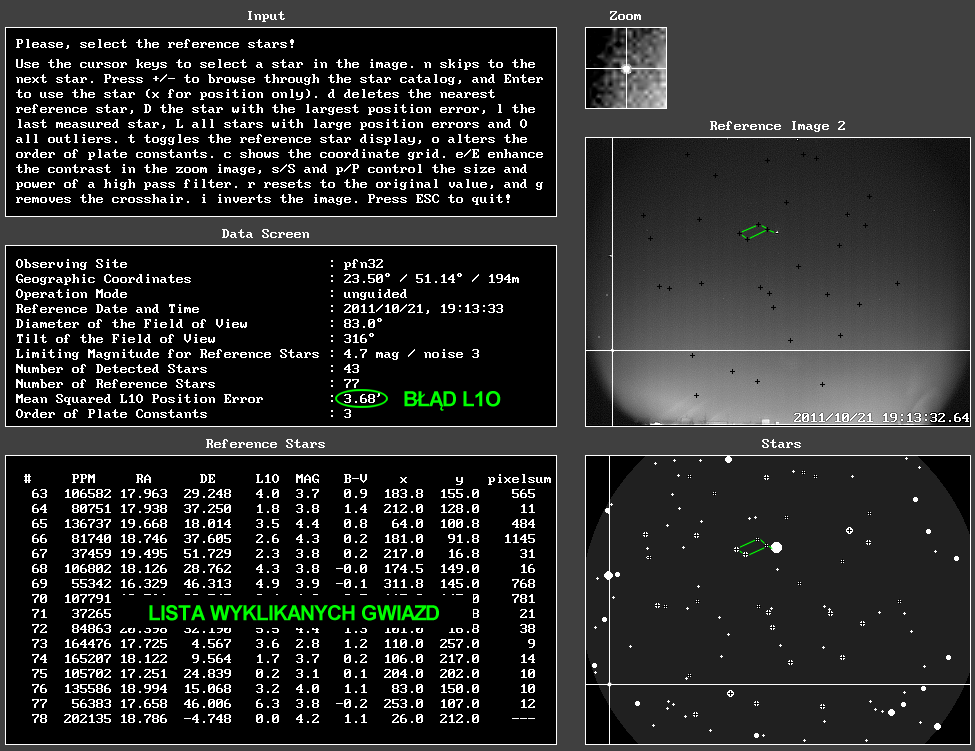This screenshot has height=751, width=975.
Task: Click the 'Order of Plate Constants' label
Action: click(x=111, y=413)
